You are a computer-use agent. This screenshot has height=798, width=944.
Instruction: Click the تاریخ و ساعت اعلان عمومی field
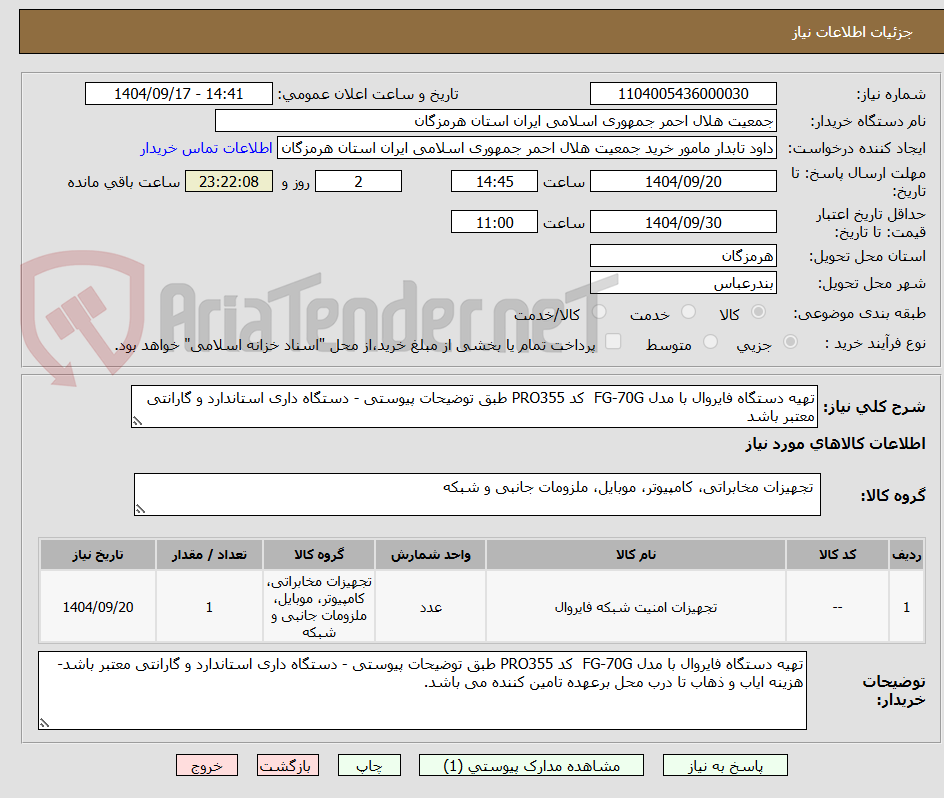pyautogui.click(x=177, y=93)
